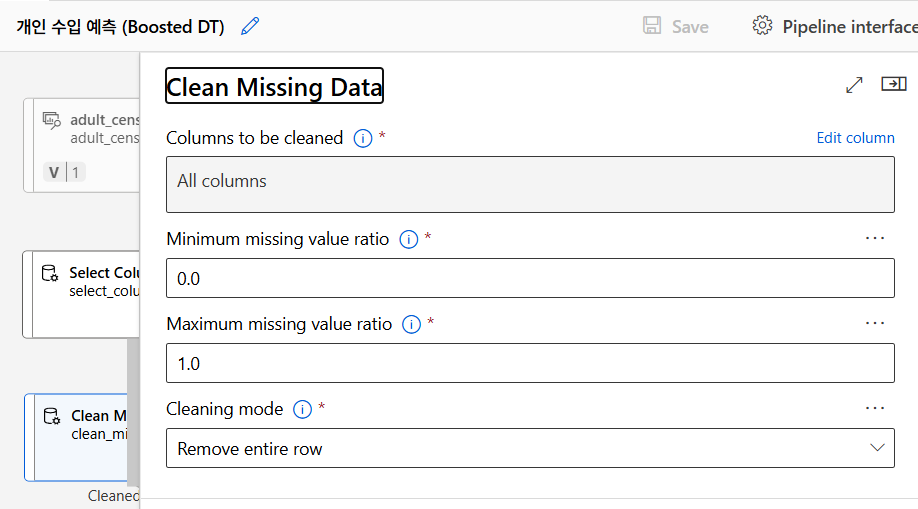Show info for Cleaning mode
The width and height of the screenshot is (918, 509).
(303, 410)
